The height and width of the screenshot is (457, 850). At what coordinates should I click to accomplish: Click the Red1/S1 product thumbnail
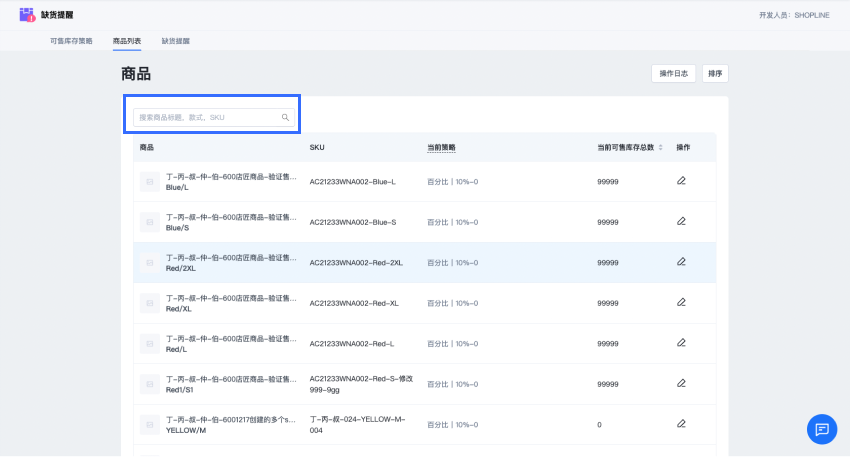click(150, 384)
